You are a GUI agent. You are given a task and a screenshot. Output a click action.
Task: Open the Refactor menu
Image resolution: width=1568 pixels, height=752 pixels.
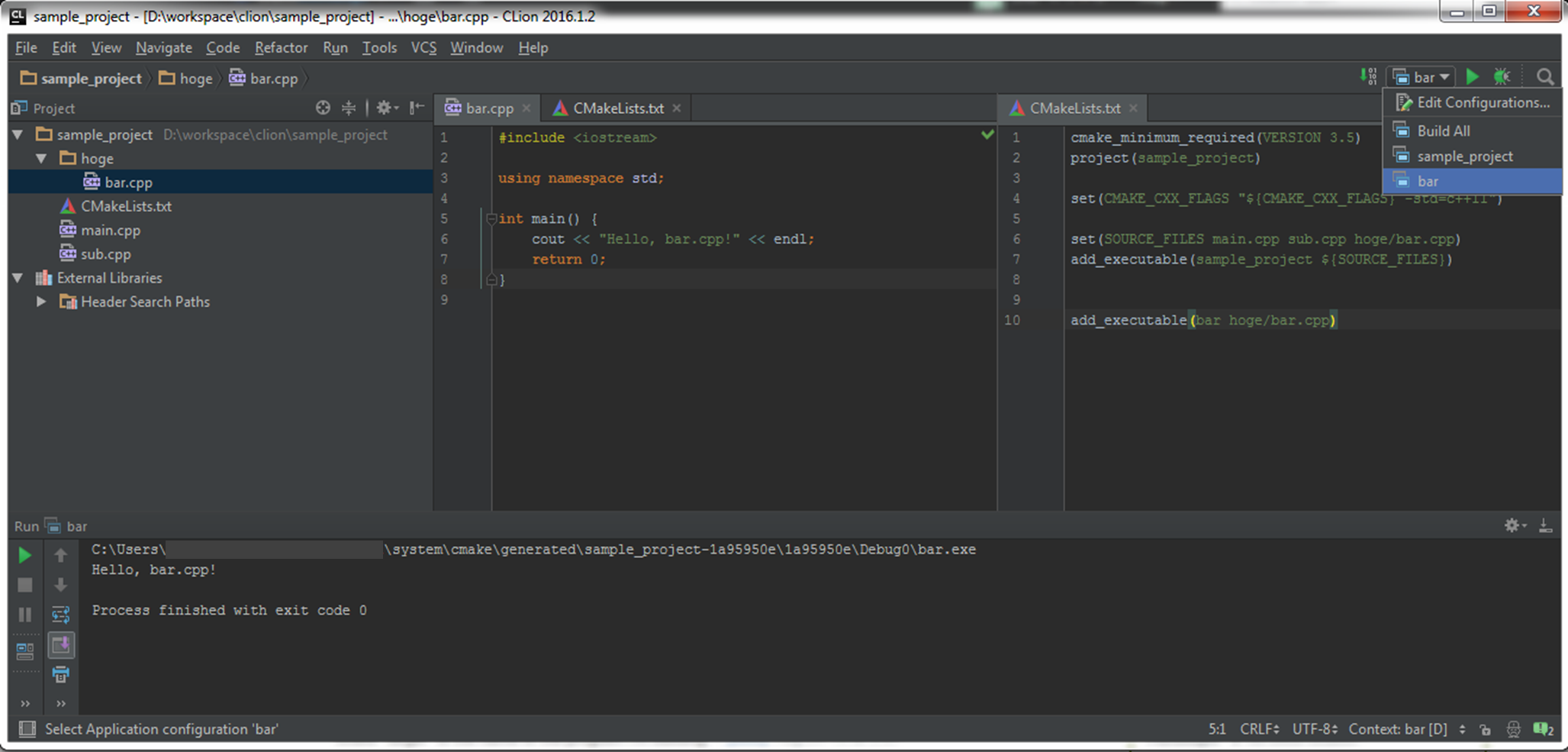pos(281,48)
